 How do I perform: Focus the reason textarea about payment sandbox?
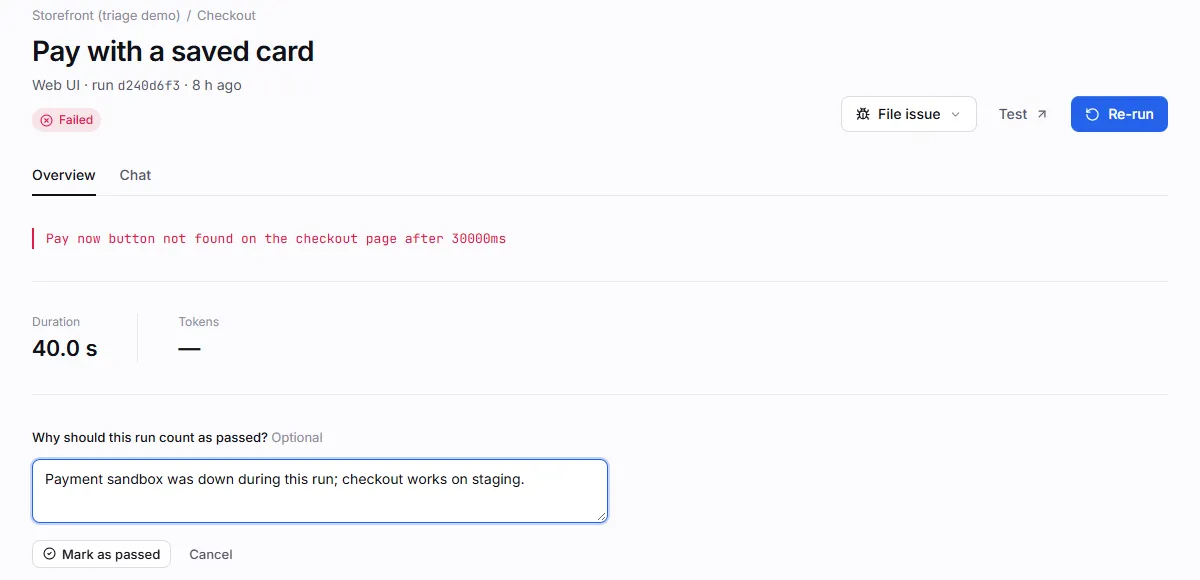point(320,491)
